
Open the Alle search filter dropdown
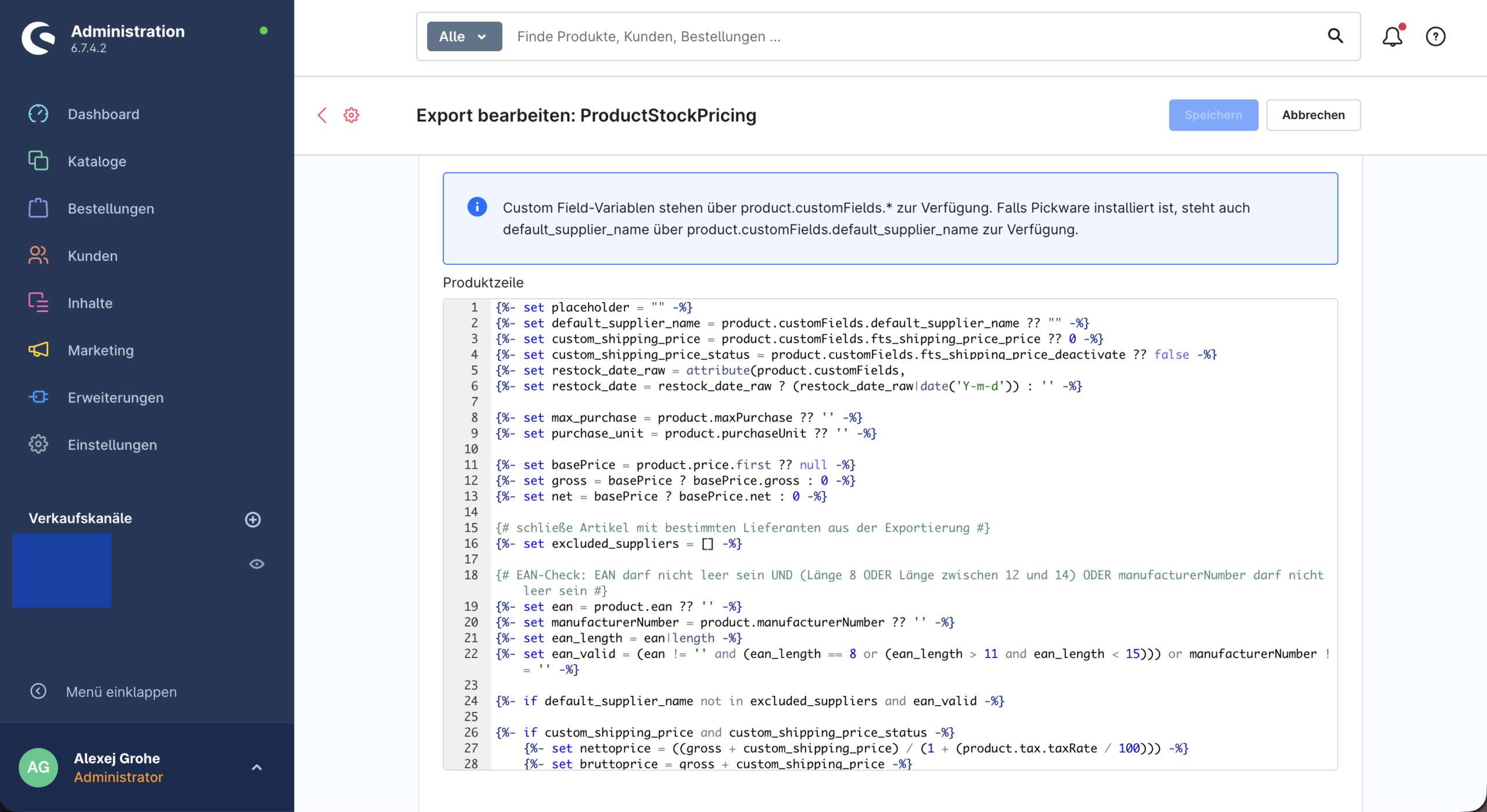point(464,37)
